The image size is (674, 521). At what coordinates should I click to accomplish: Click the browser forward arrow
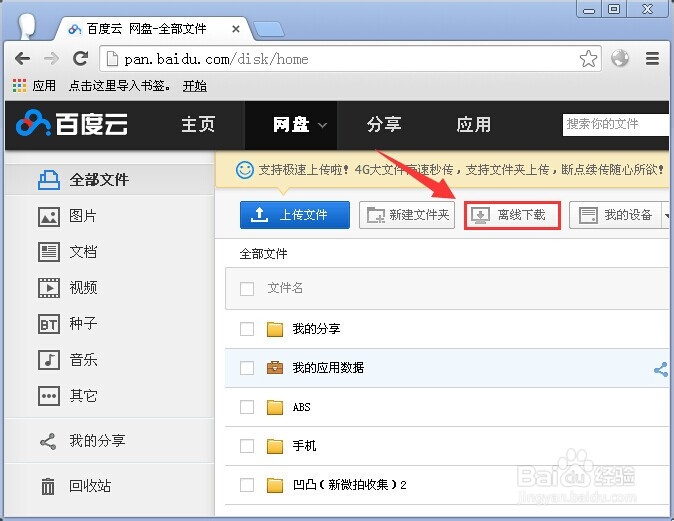tap(52, 58)
